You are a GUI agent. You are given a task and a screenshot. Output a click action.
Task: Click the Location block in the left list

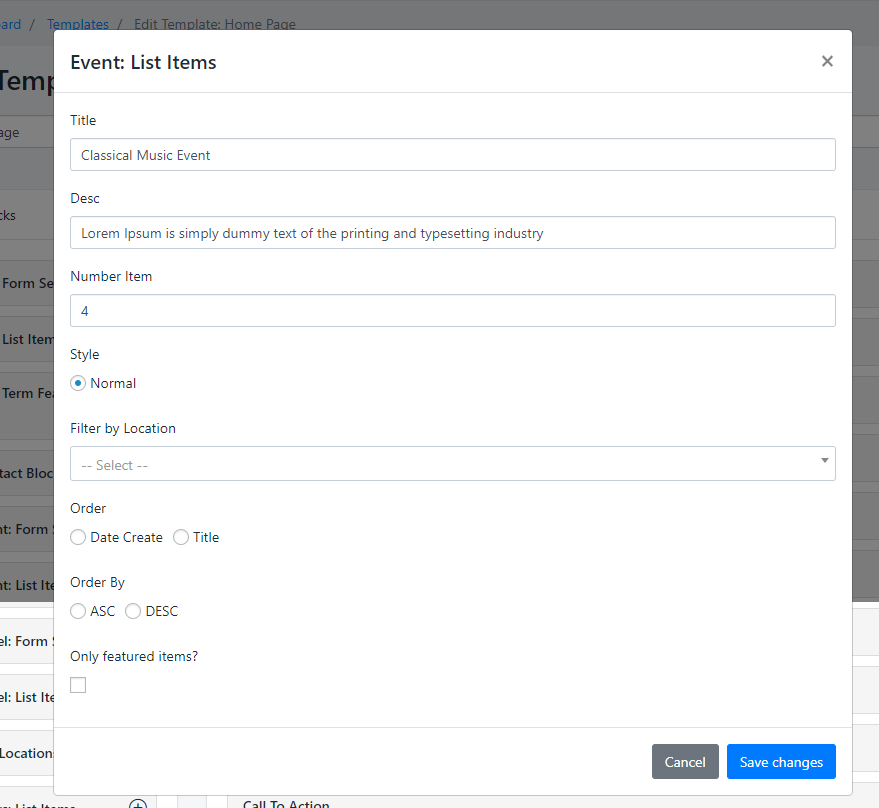(x=27, y=753)
